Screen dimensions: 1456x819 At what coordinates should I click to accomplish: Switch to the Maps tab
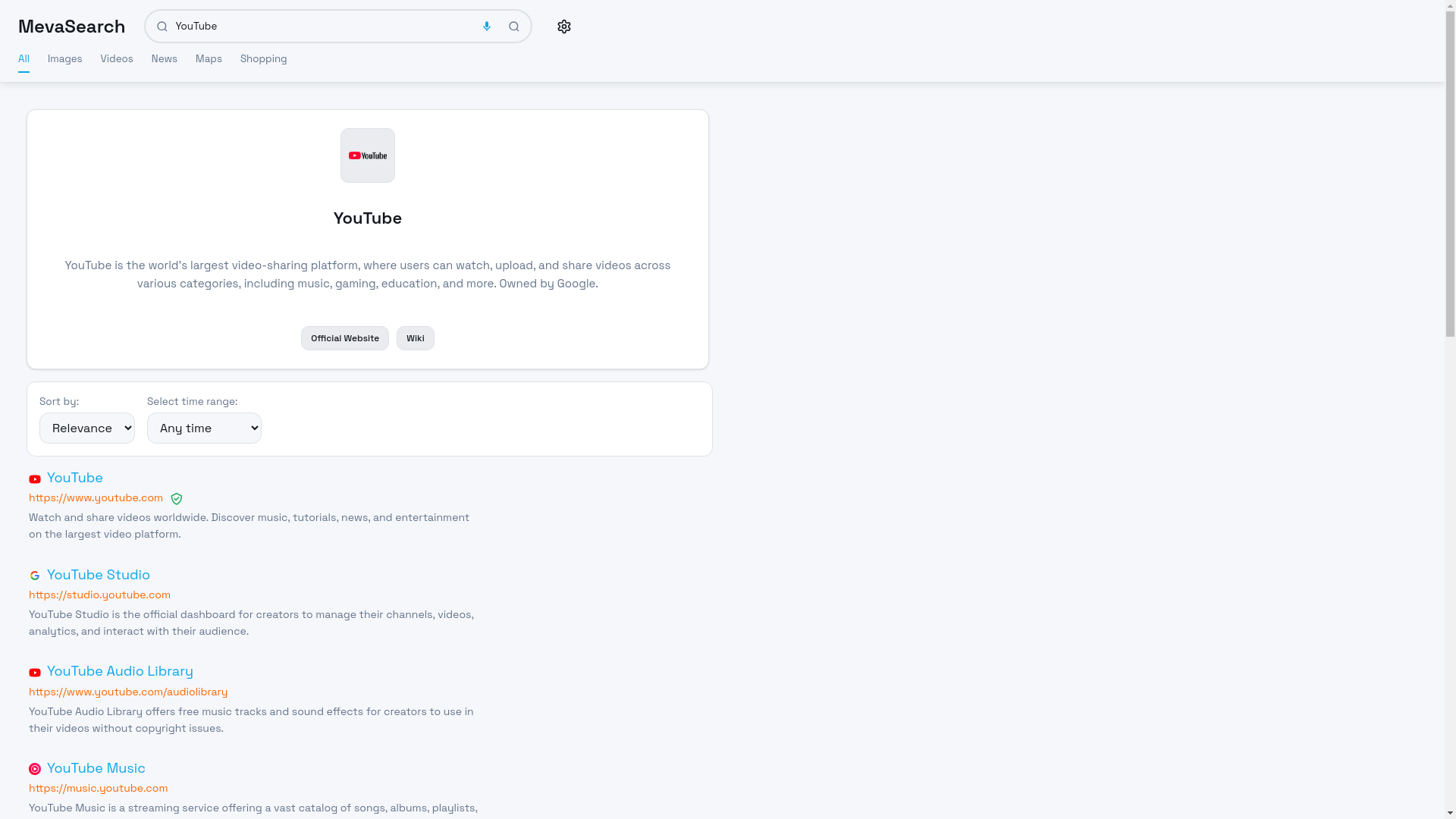click(209, 59)
